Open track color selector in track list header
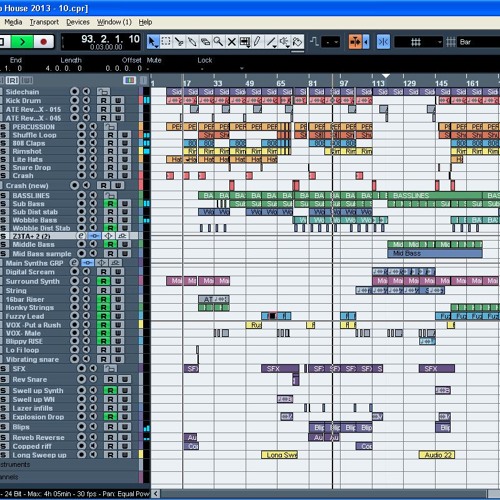Viewport: 500px width, 500px height. click(129, 80)
